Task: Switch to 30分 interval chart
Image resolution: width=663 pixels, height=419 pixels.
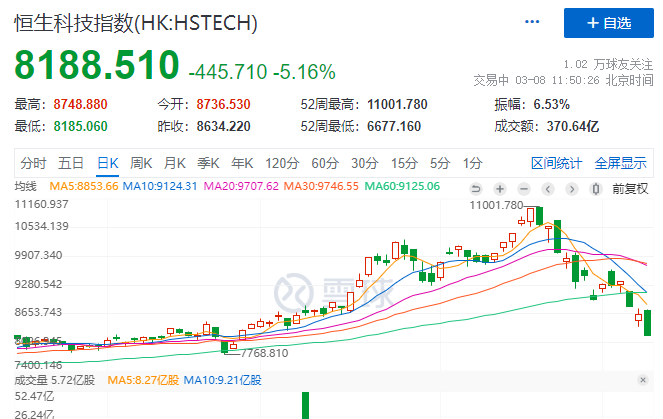Action: click(364, 163)
